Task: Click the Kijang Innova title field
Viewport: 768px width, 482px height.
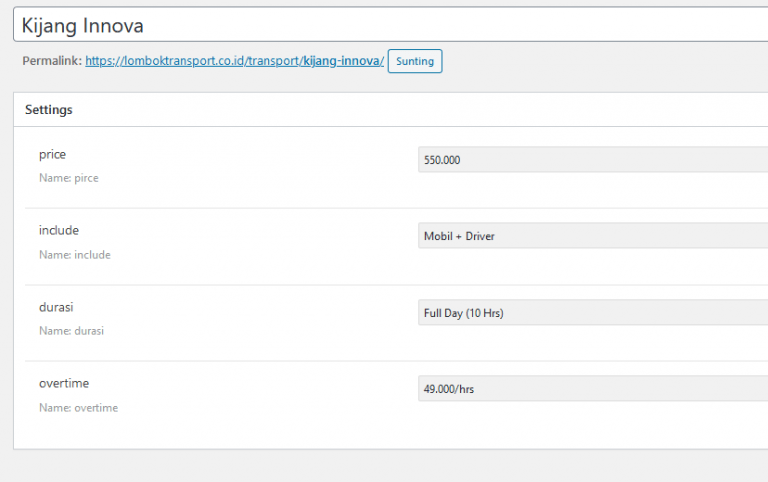Action: tap(390, 24)
